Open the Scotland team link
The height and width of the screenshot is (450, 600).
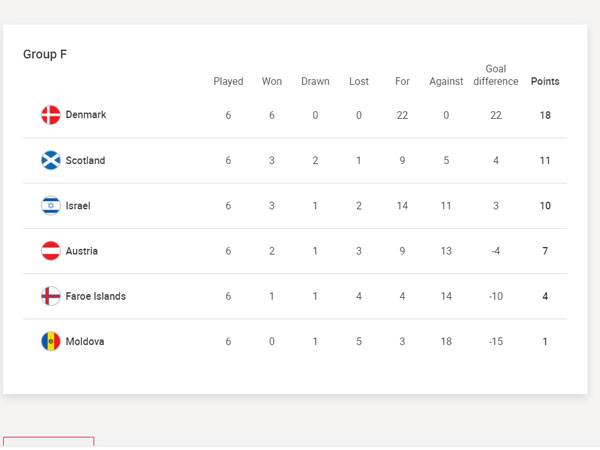(85, 160)
